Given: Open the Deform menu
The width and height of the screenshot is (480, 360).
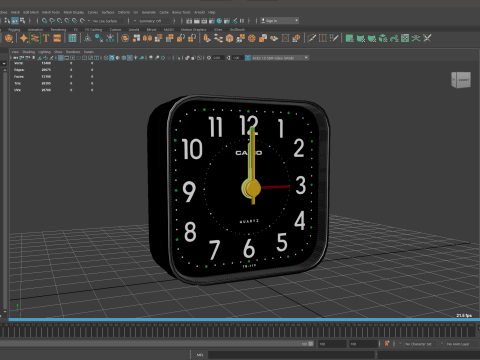Looking at the screenshot, I should pos(124,12).
